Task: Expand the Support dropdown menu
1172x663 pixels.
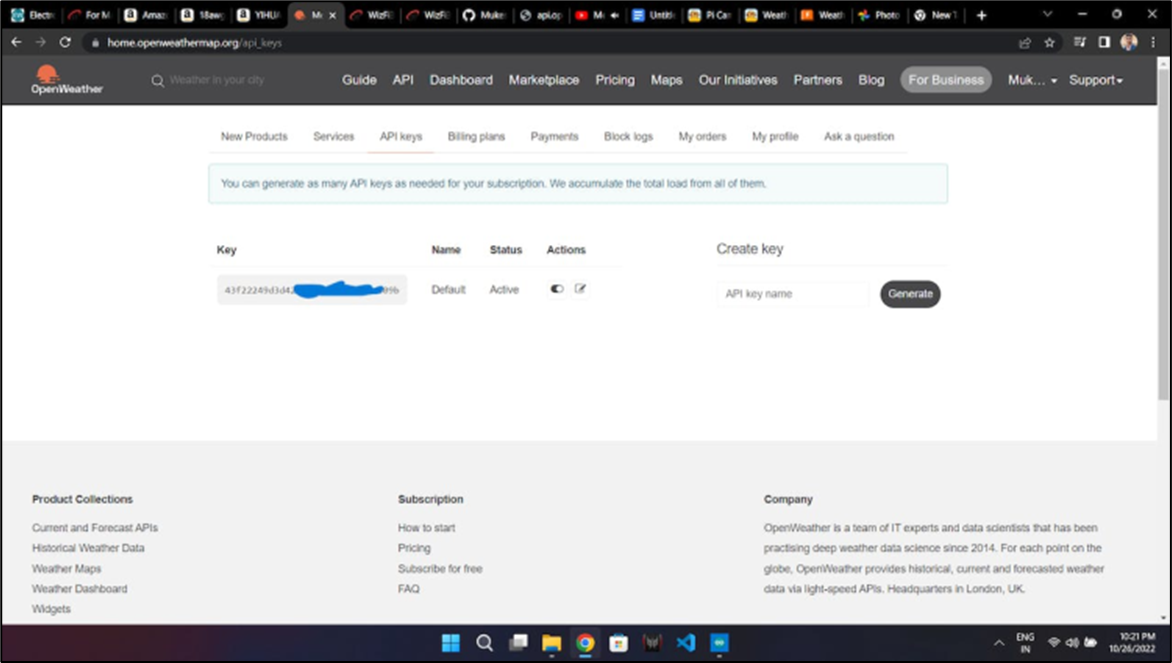Action: (x=1096, y=80)
